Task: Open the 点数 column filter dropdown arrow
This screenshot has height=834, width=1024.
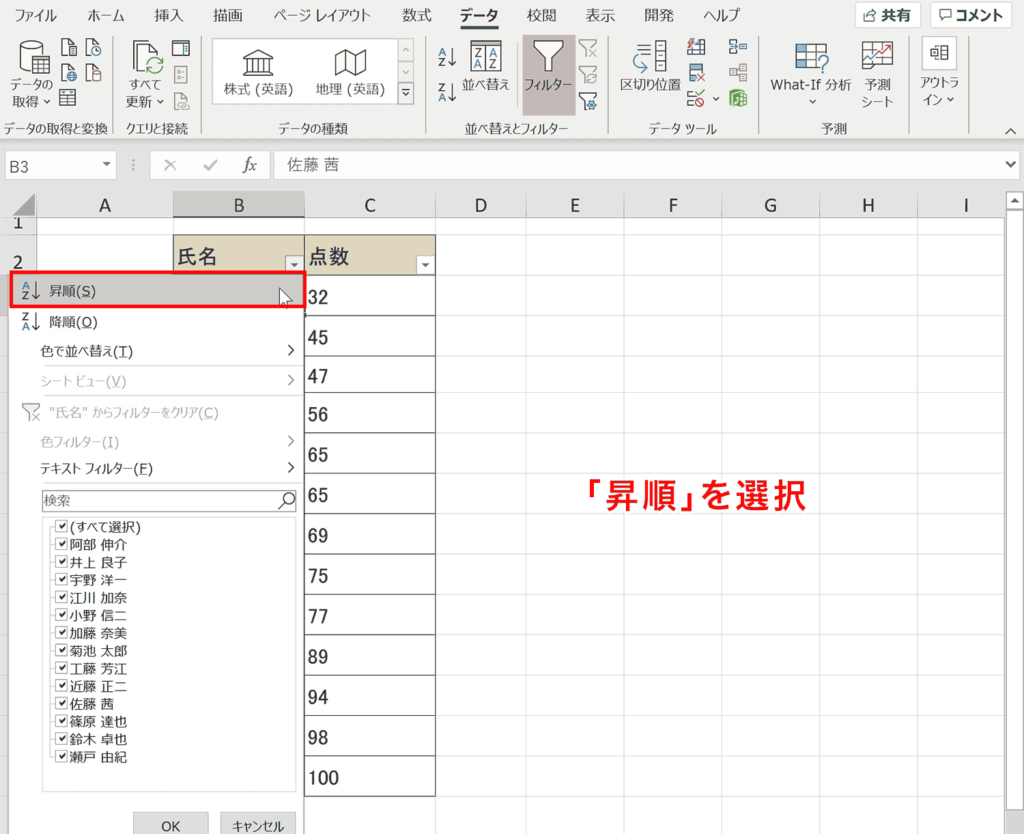Action: click(425, 265)
